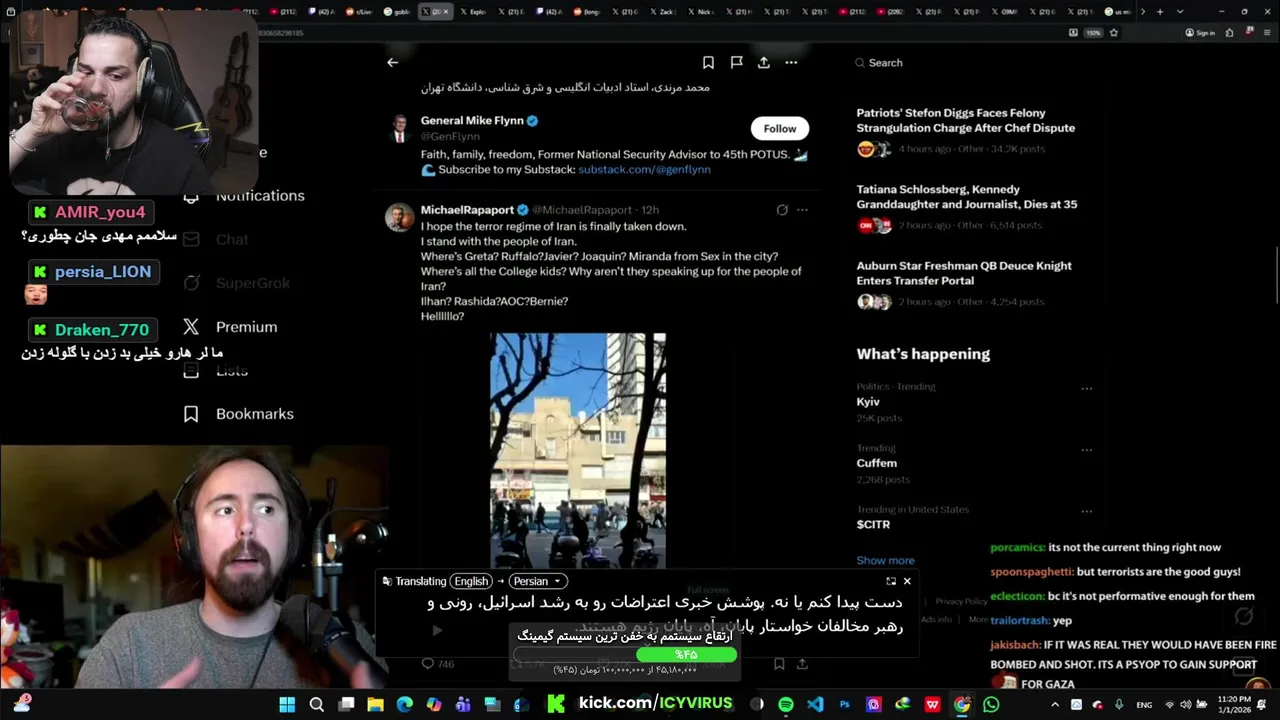This screenshot has width=1280, height=720.
Task: Click Sign in on the browser toolbar
Action: [1199, 32]
